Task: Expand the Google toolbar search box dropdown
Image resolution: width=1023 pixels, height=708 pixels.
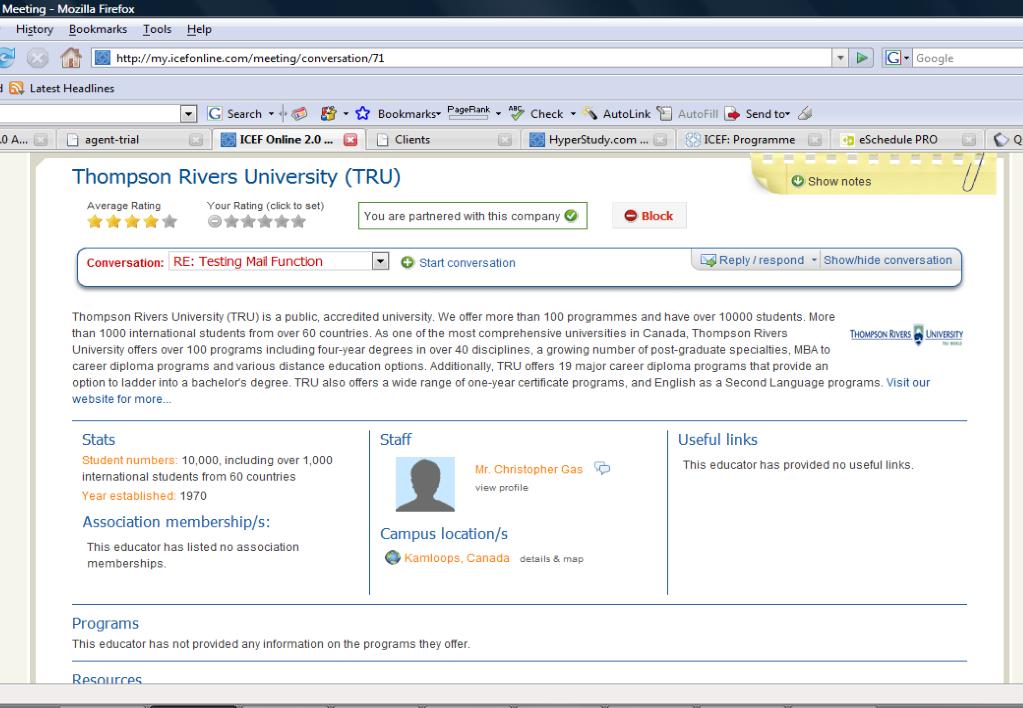Action: coord(189,114)
